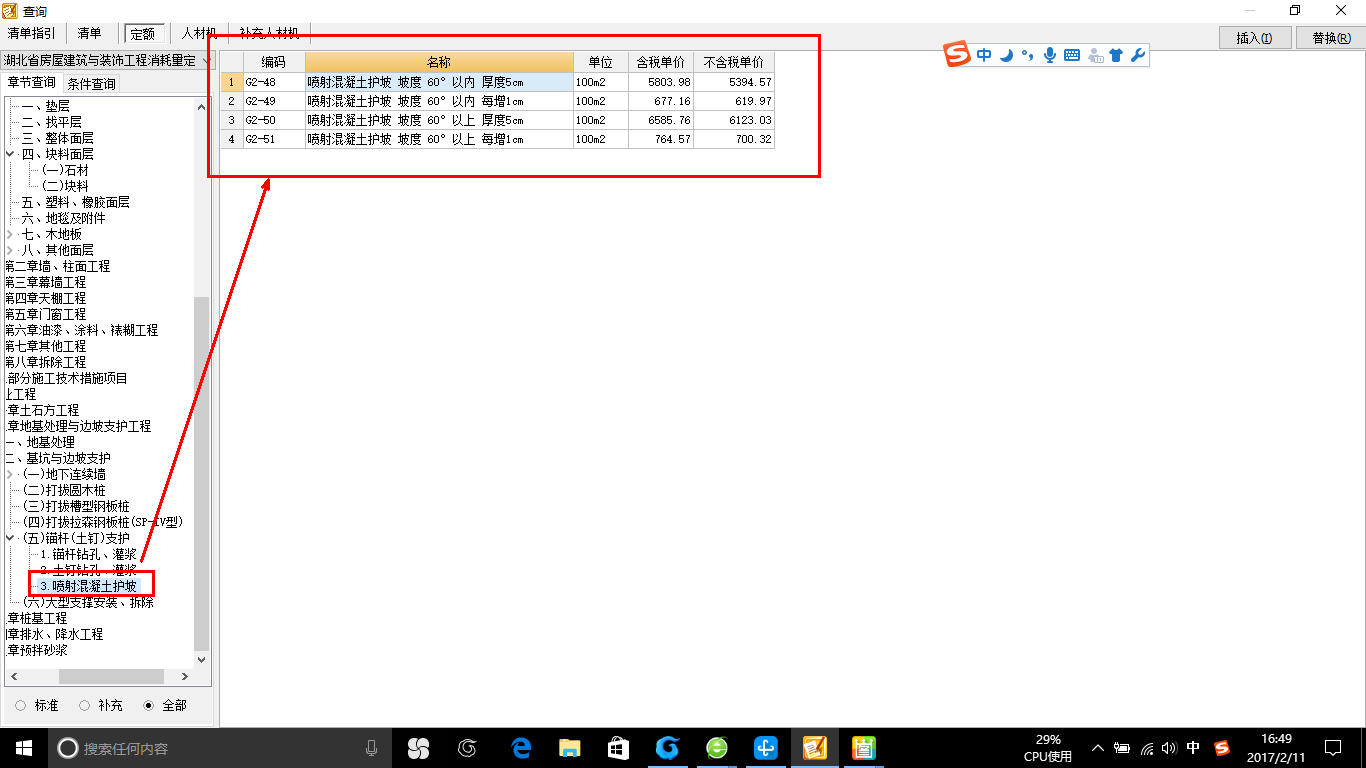Select the 全部 radio button
This screenshot has height=768, width=1366.
tap(149, 705)
